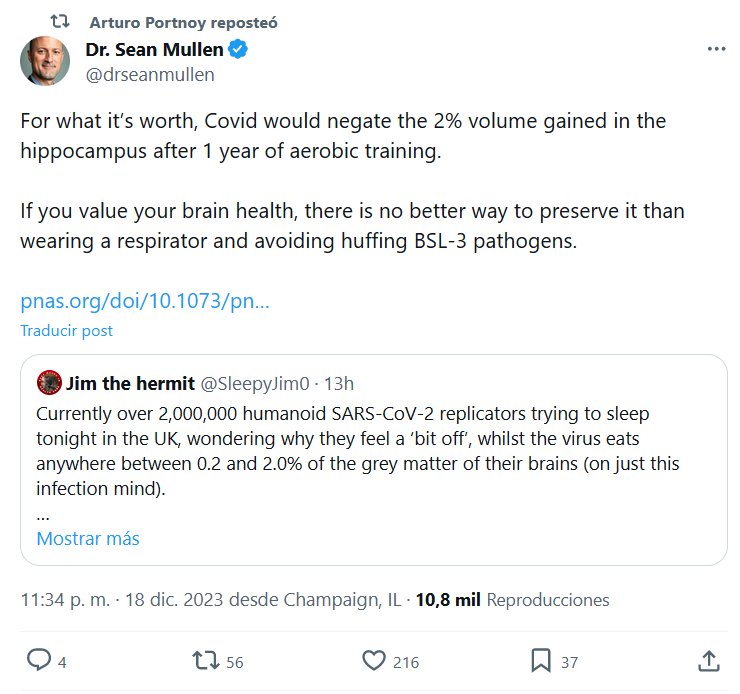The image size is (740, 694).
Task: Open the share post icon
Action: [707, 661]
